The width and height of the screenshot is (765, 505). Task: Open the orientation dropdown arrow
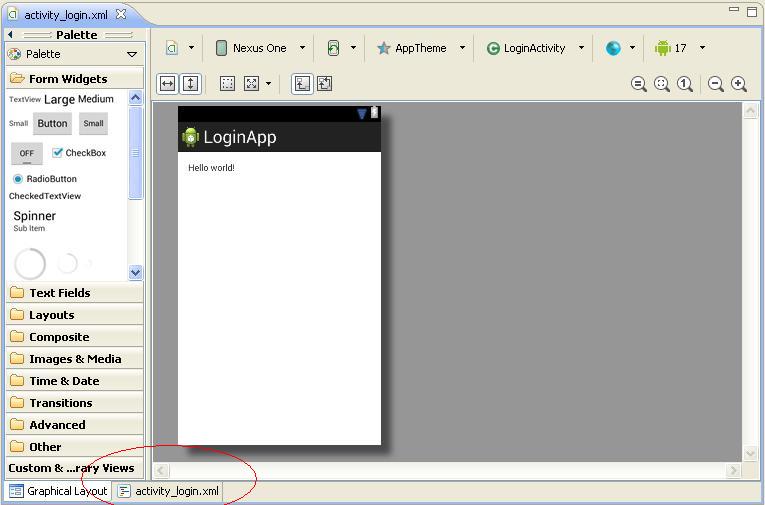click(353, 48)
